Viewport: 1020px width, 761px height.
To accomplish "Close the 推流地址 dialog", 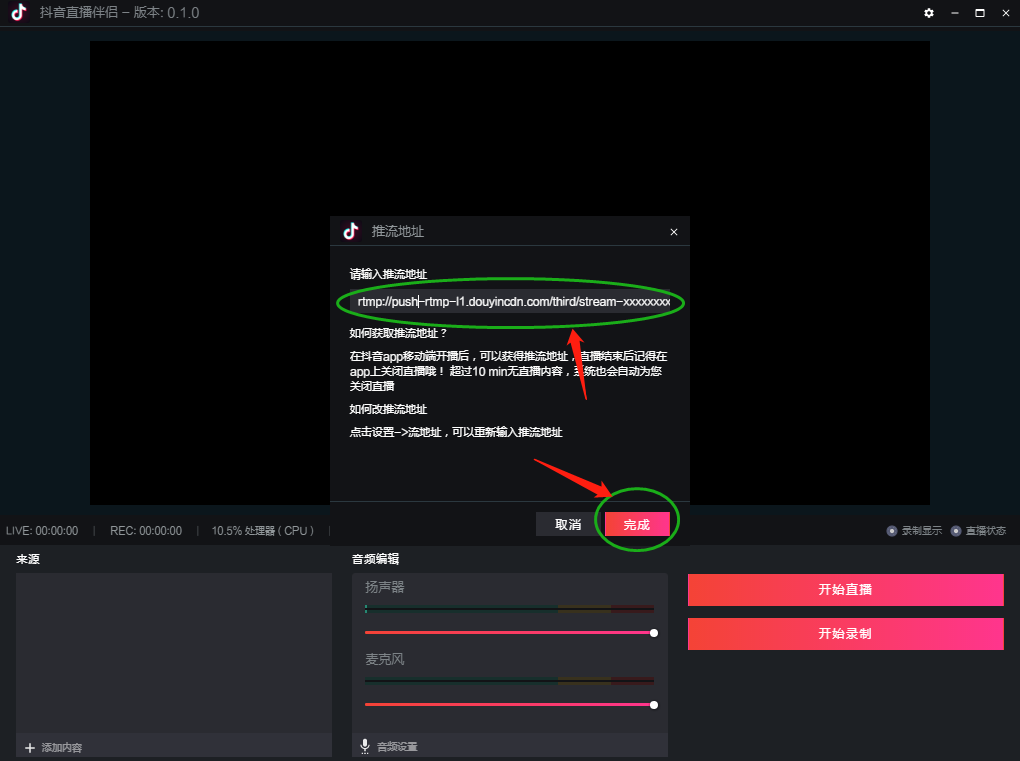I will tap(674, 232).
